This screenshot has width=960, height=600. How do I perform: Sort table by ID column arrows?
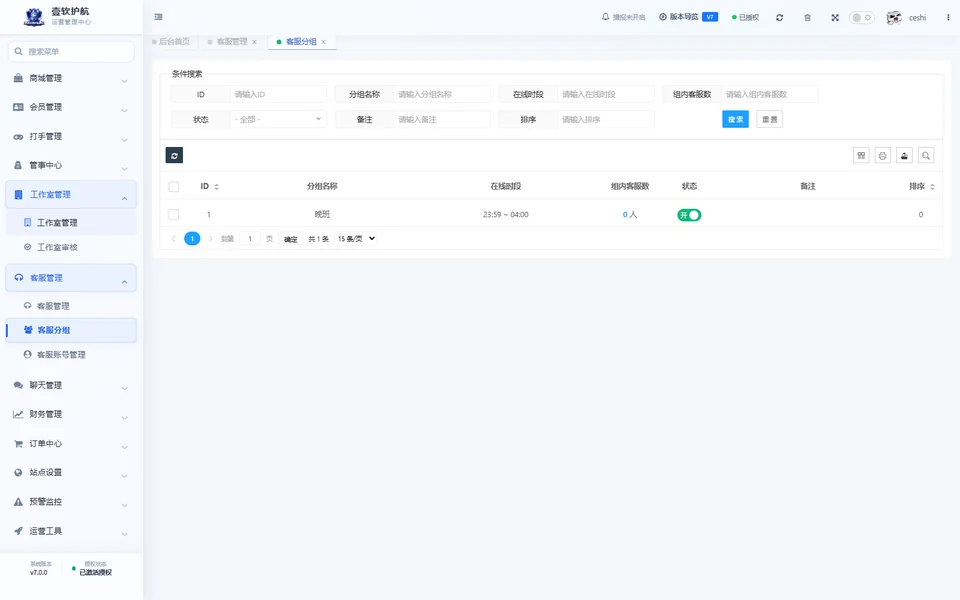click(x=217, y=187)
